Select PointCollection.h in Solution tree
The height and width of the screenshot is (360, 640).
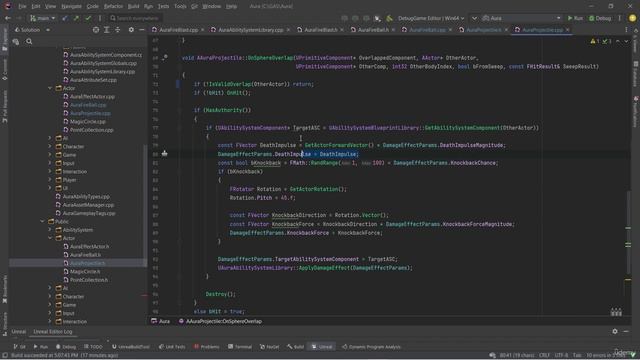(89, 280)
